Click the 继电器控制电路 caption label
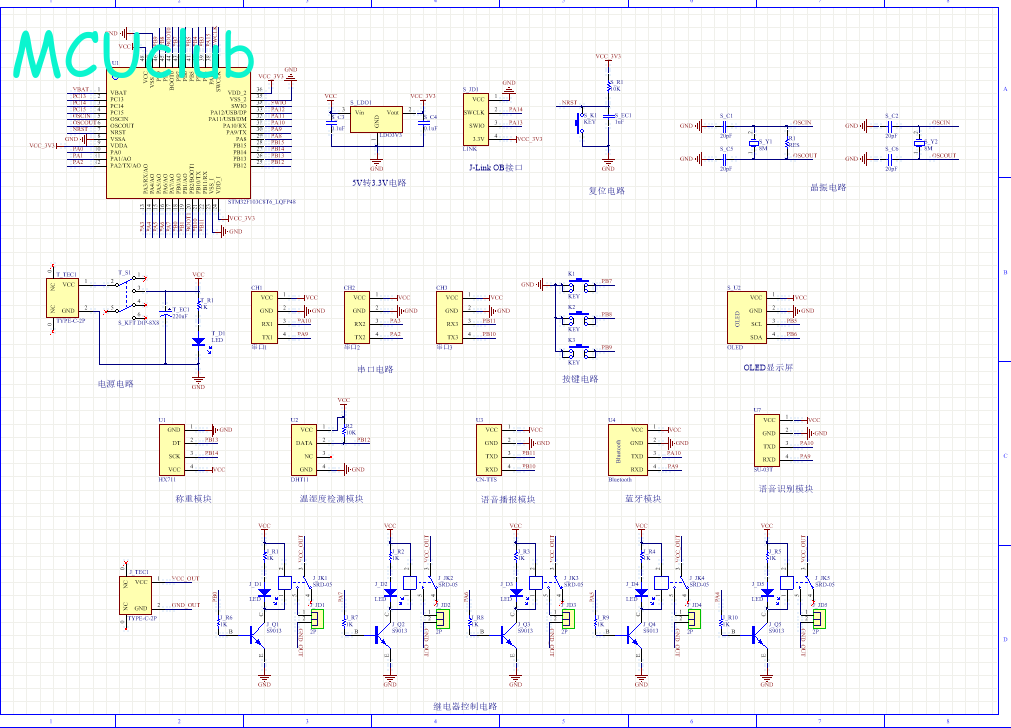The image size is (1011, 728). (465, 706)
